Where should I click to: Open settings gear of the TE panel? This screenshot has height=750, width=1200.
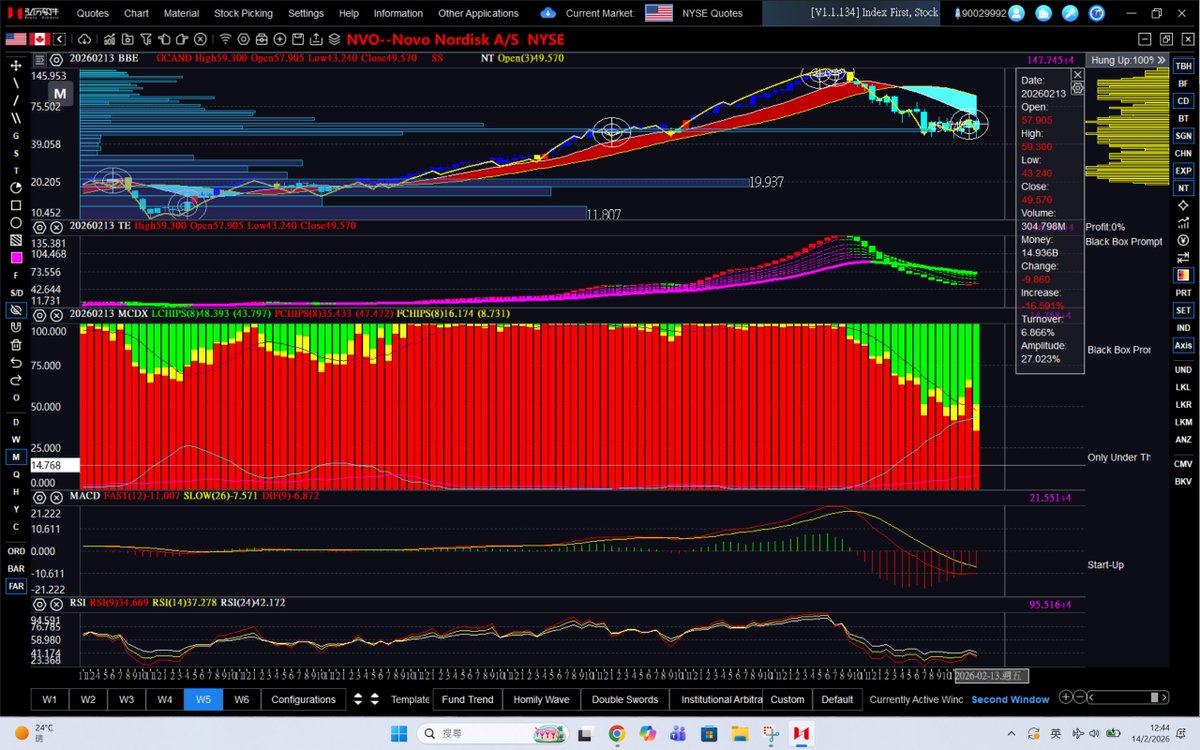click(x=40, y=227)
